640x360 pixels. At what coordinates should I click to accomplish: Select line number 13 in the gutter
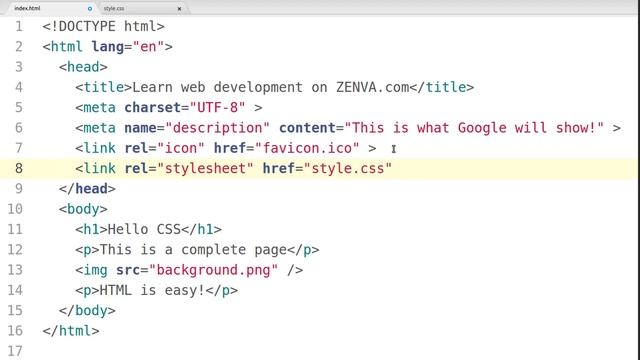tap(15, 270)
